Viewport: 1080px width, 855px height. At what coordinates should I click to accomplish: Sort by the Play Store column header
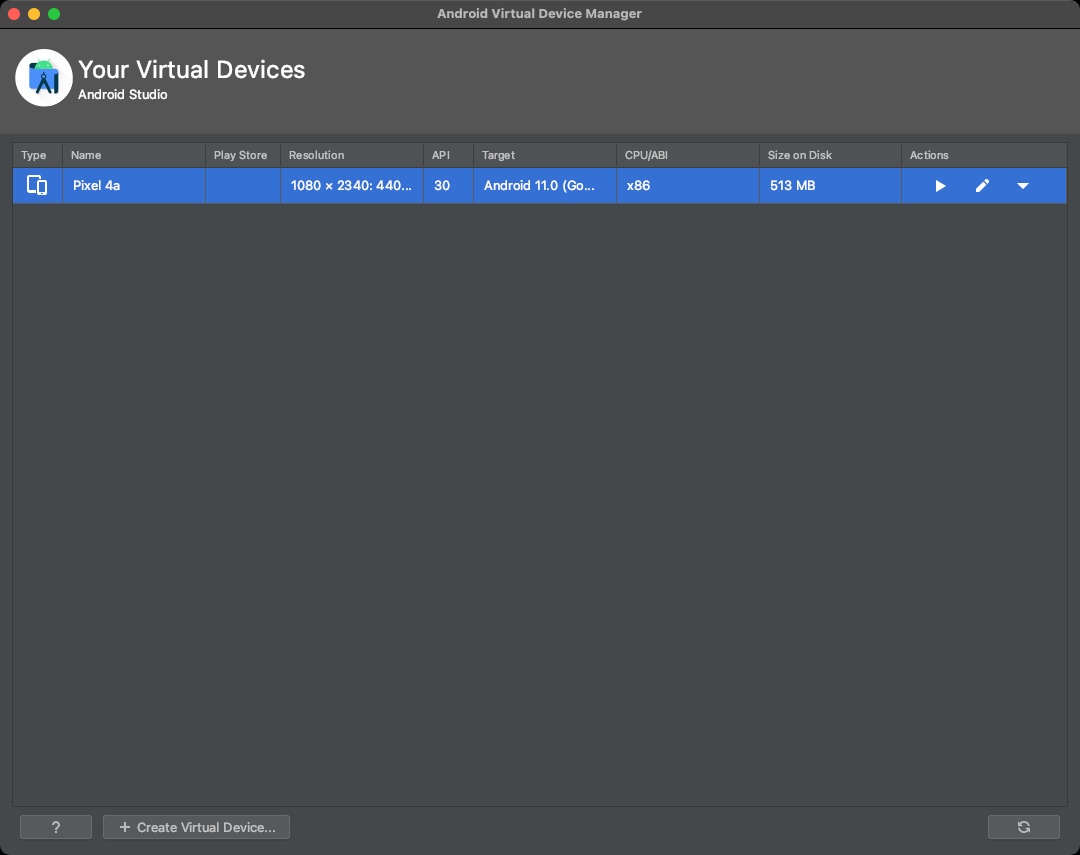tap(242, 155)
